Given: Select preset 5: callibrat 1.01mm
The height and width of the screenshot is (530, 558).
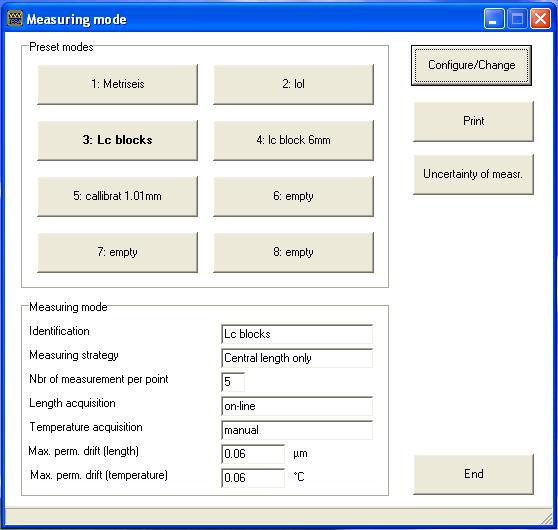Looking at the screenshot, I should tap(117, 196).
